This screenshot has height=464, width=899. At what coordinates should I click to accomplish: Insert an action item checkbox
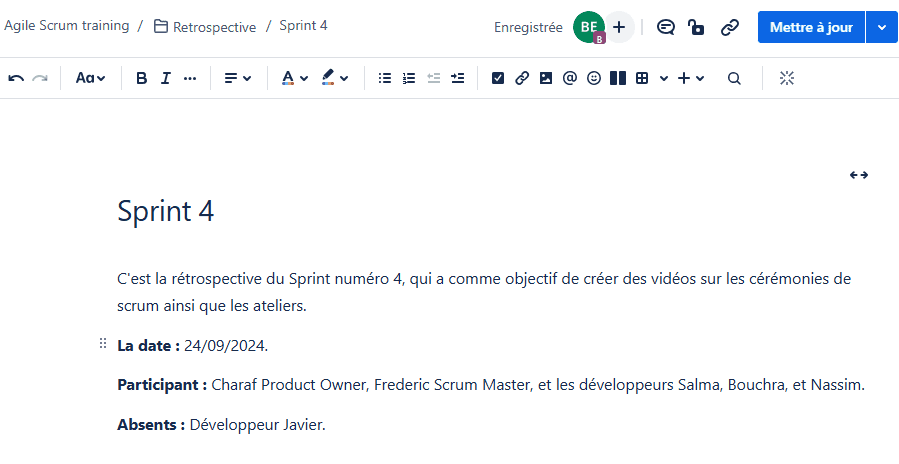coord(498,79)
